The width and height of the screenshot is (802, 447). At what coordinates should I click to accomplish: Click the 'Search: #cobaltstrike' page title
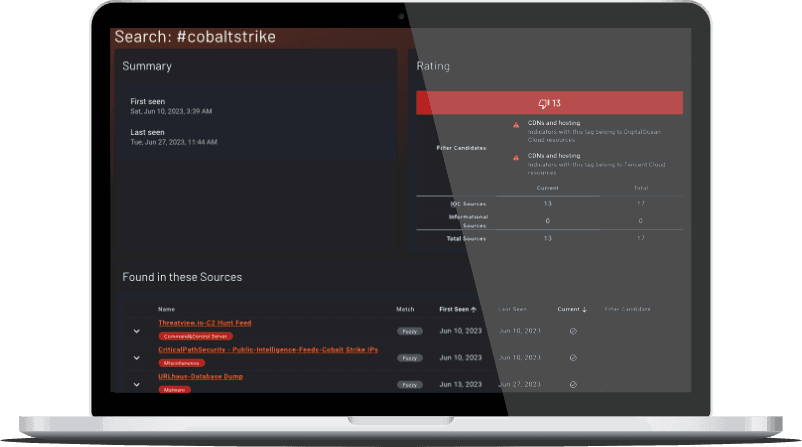pos(195,37)
